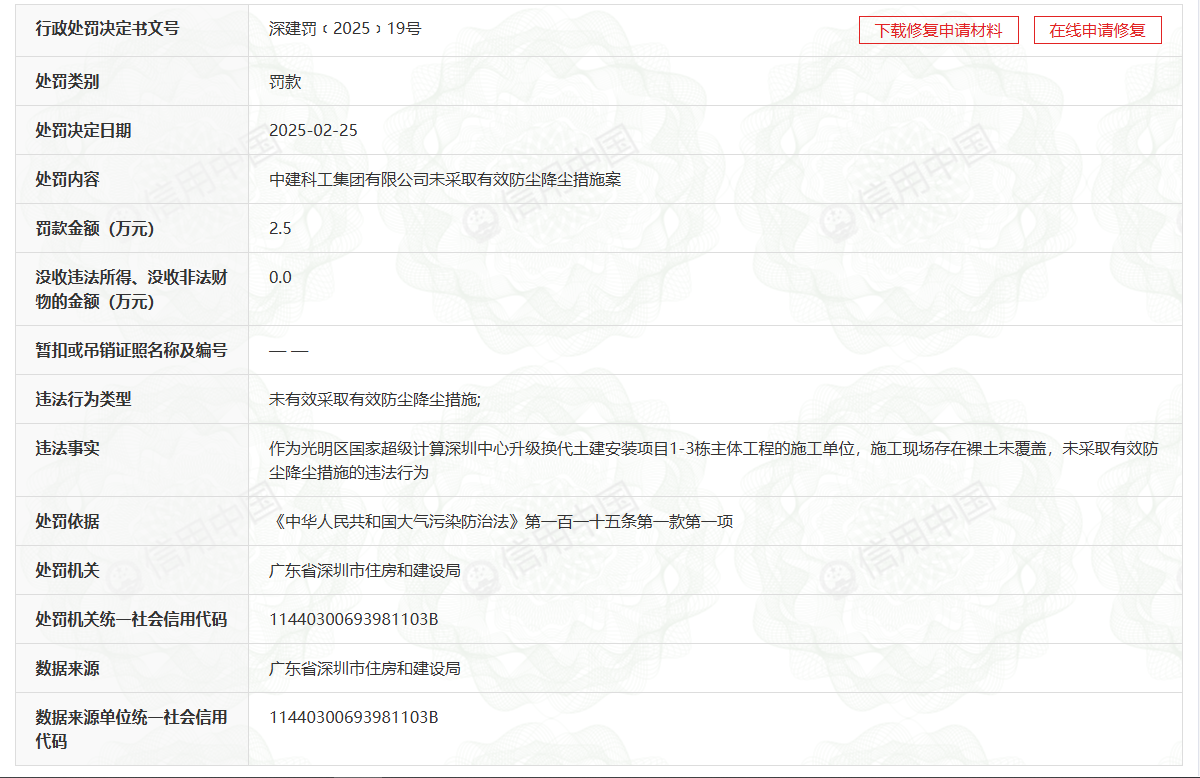This screenshot has height=778, width=1200.
Task: Click the 处罚内容 label
Action: click(67, 180)
